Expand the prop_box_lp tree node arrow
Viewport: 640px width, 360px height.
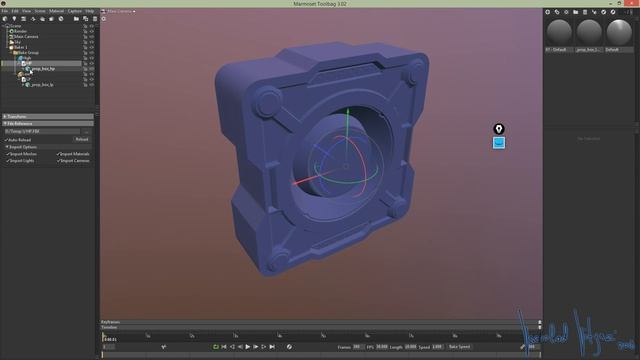(23, 84)
